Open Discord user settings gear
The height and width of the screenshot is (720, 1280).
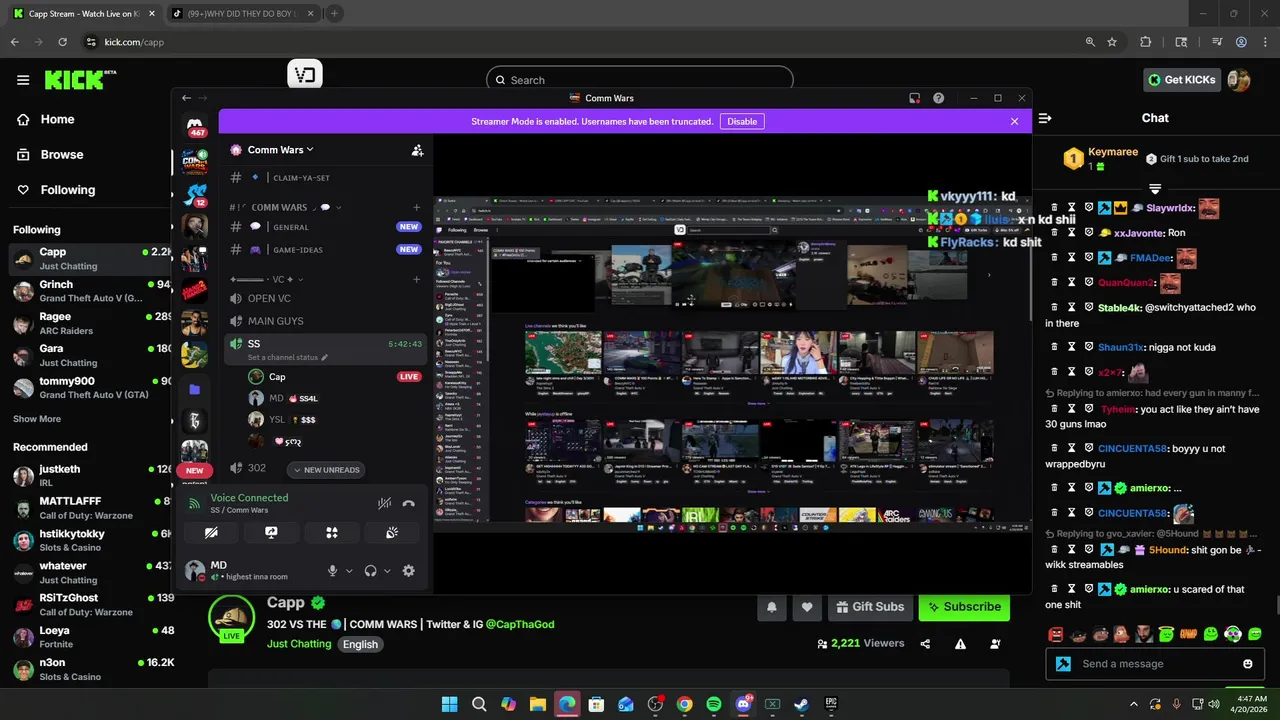408,571
